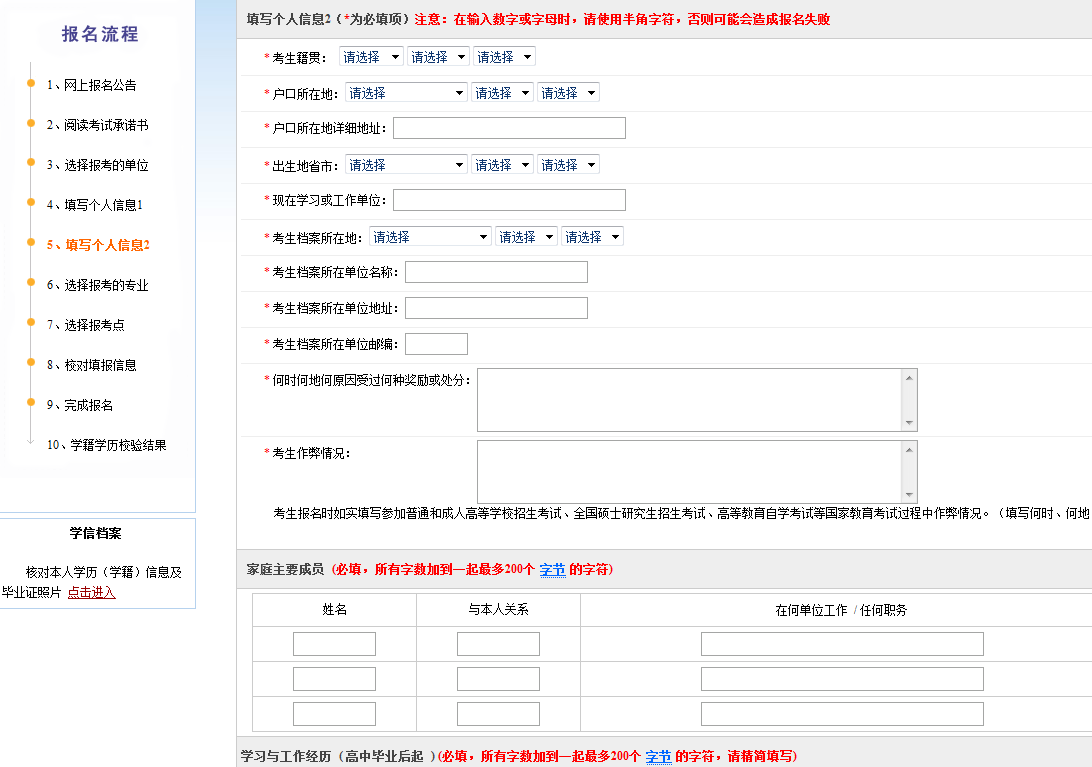Click scroll up arrow in 考生作弊情况 textarea

pos(909,450)
